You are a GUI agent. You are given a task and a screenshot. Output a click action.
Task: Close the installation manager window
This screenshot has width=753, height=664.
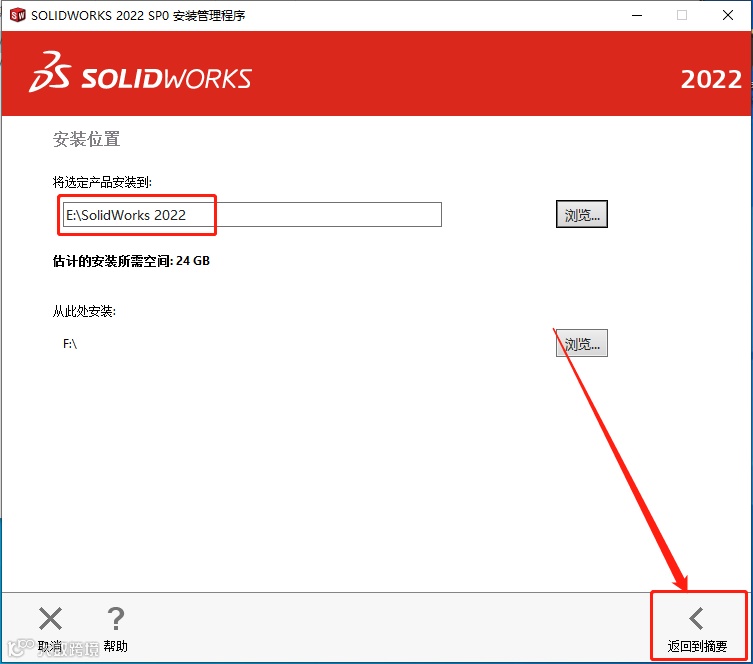click(x=728, y=15)
